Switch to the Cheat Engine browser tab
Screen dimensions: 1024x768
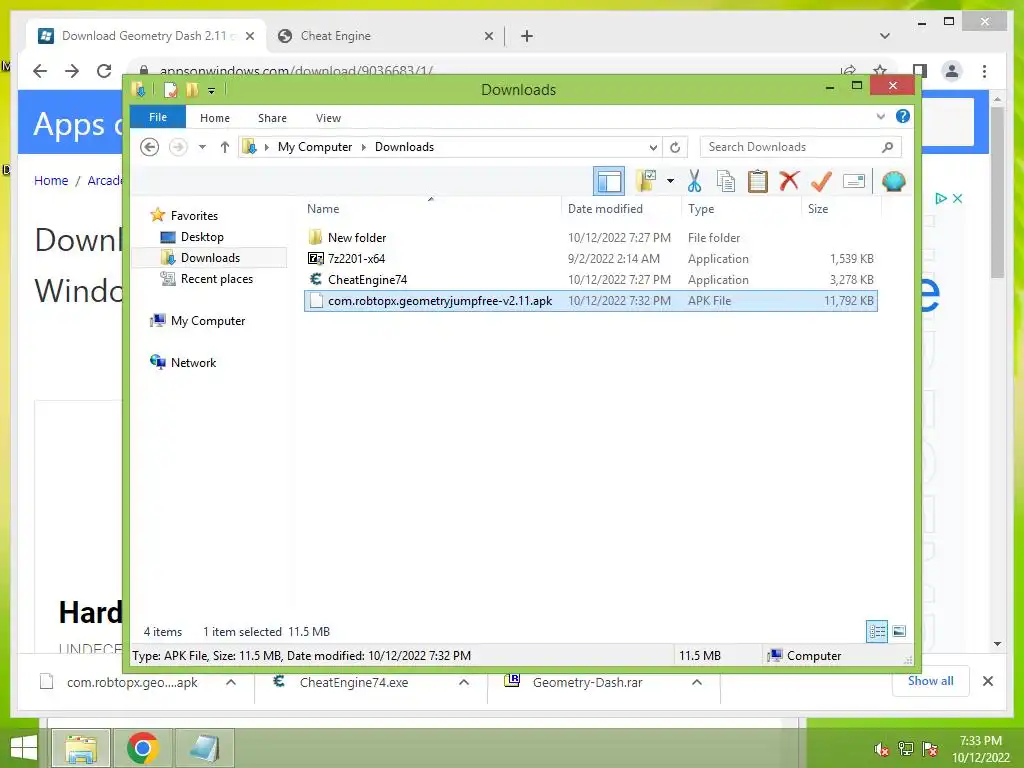(x=385, y=36)
